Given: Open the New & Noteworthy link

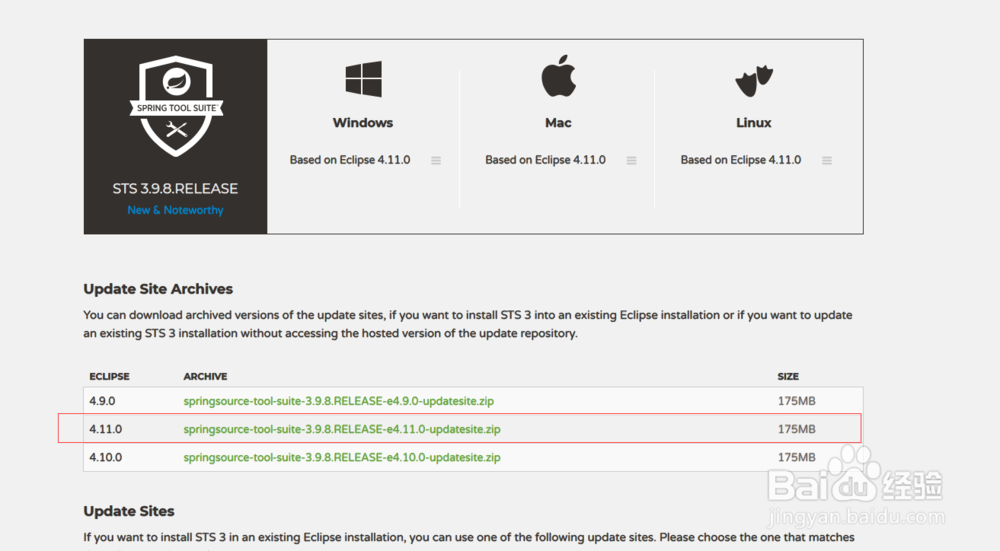Looking at the screenshot, I should coord(175,210).
